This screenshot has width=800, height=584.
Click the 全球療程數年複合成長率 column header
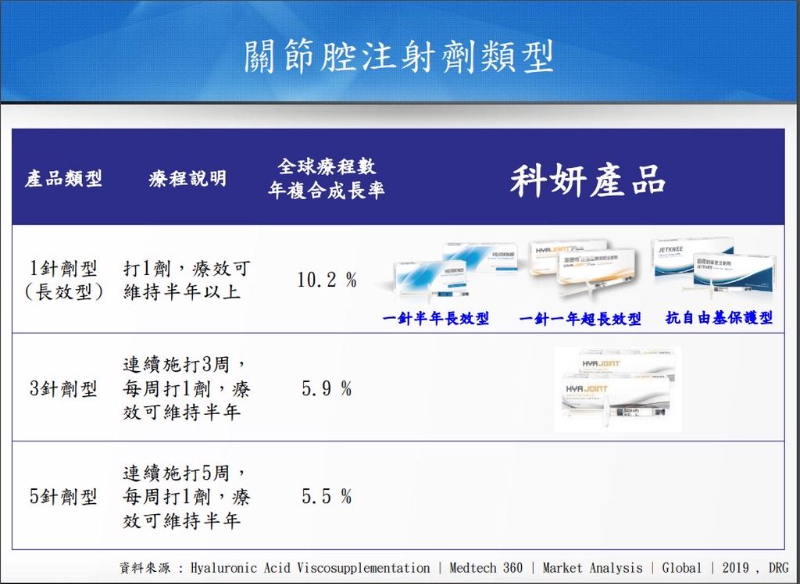click(326, 178)
